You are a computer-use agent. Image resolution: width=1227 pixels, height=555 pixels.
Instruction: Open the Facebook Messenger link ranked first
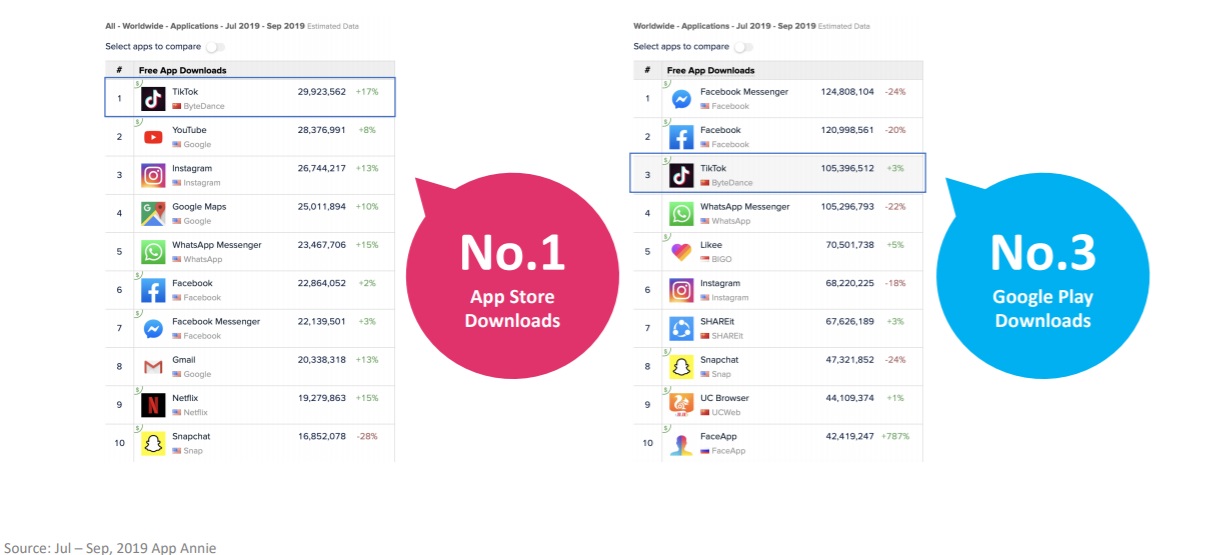pyautogui.click(x=744, y=92)
